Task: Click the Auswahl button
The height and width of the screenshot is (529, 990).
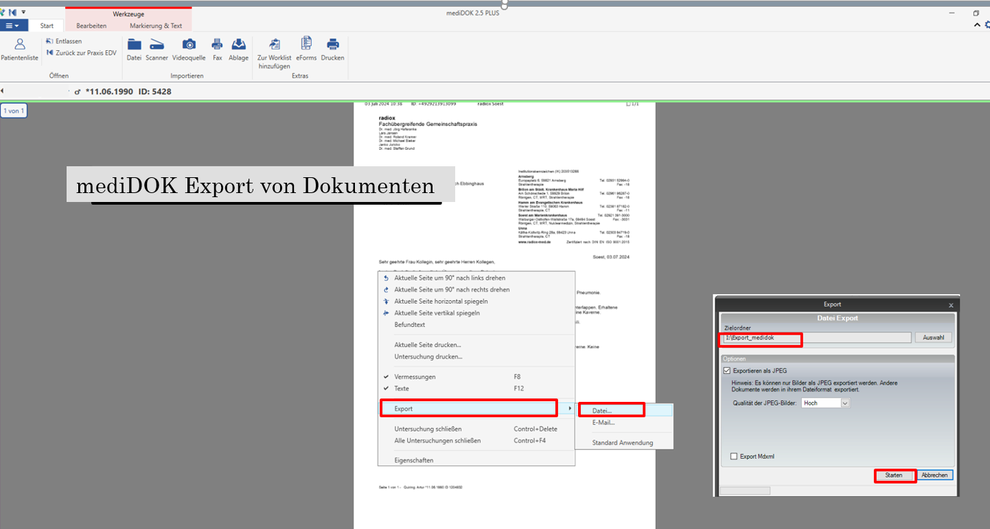Action: [933, 338]
